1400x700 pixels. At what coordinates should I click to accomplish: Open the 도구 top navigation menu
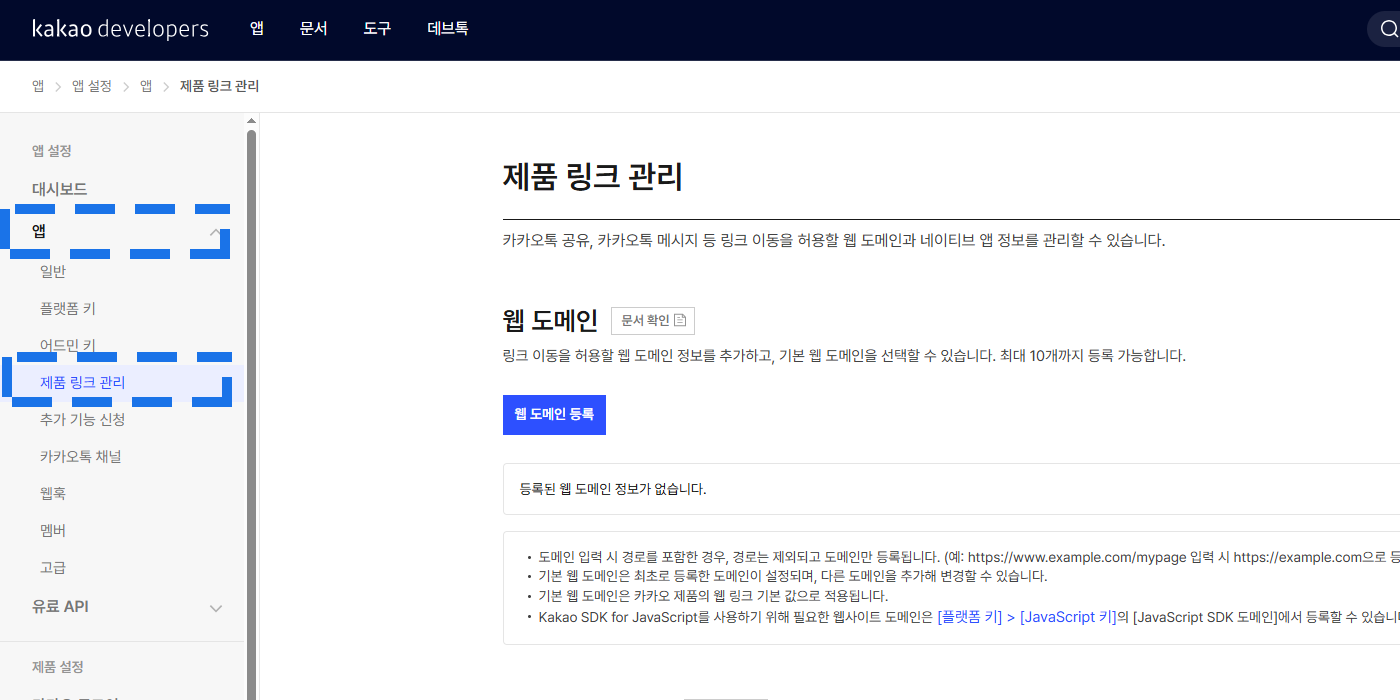377,29
